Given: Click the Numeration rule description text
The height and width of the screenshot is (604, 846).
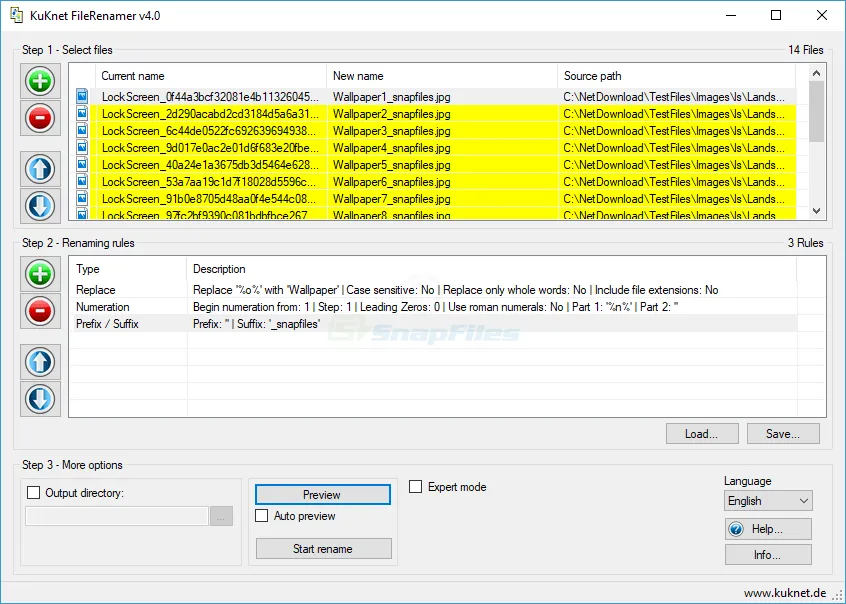Looking at the screenshot, I should (435, 307).
